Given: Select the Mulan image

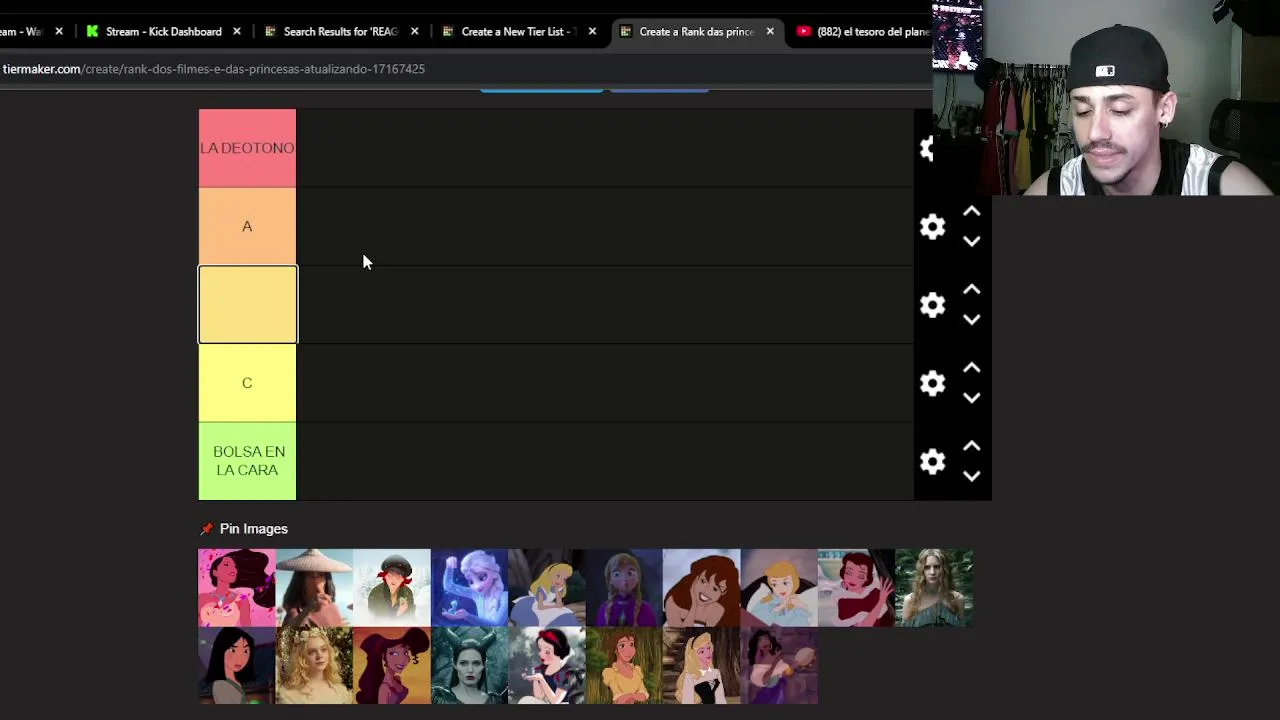Looking at the screenshot, I should (x=237, y=666).
